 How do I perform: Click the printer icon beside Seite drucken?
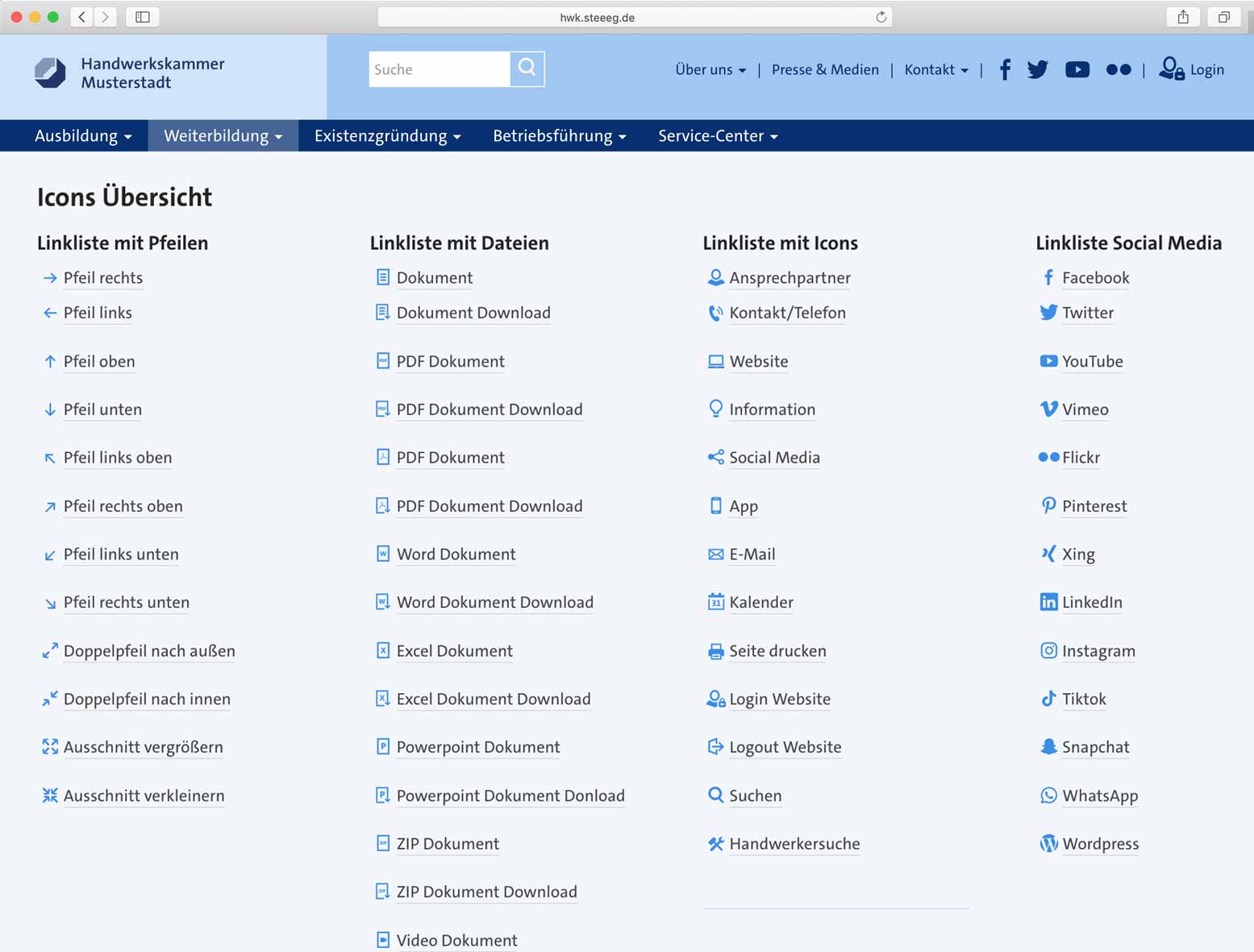715,651
